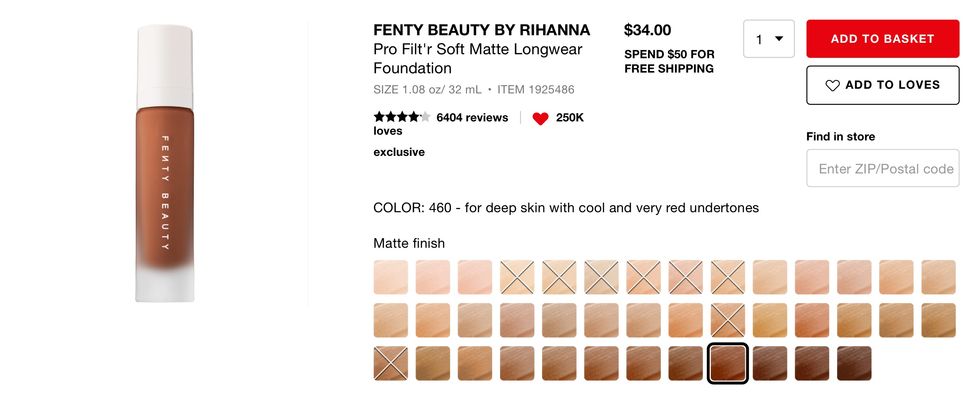
Task: Select the swatch right of the highlighted shade
Action: (770, 363)
